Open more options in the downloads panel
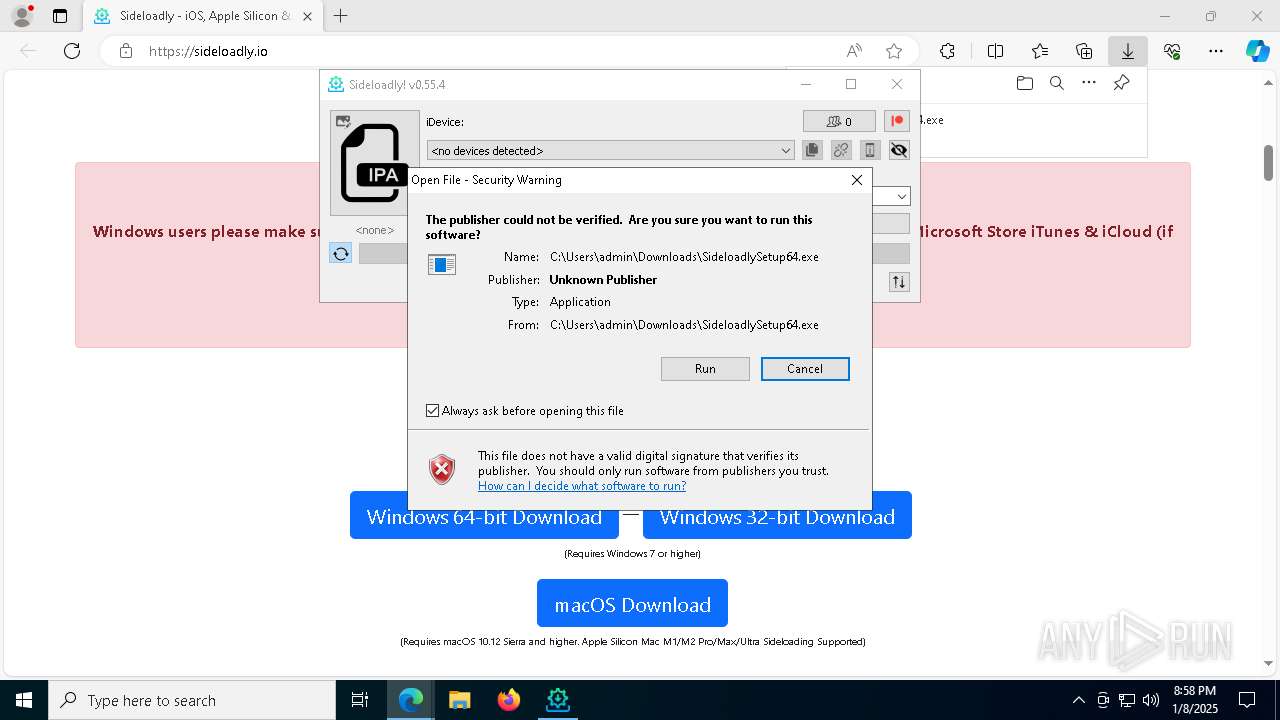1280x720 pixels. pos(1089,83)
